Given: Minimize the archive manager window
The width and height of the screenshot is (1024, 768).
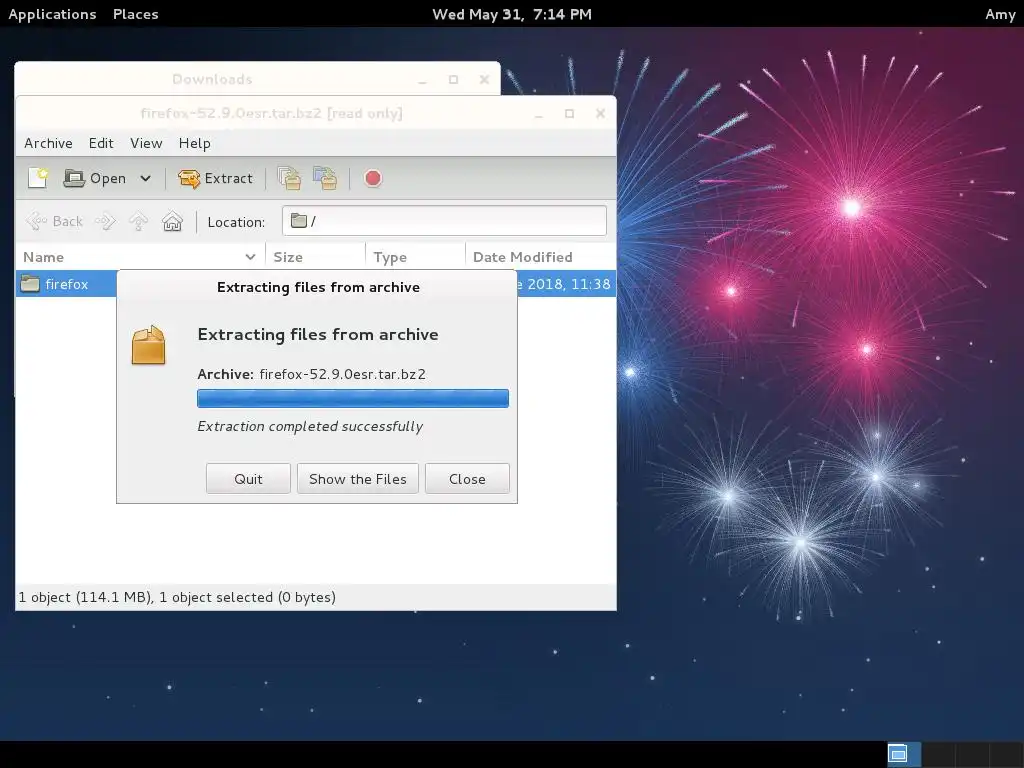Looking at the screenshot, I should [539, 114].
